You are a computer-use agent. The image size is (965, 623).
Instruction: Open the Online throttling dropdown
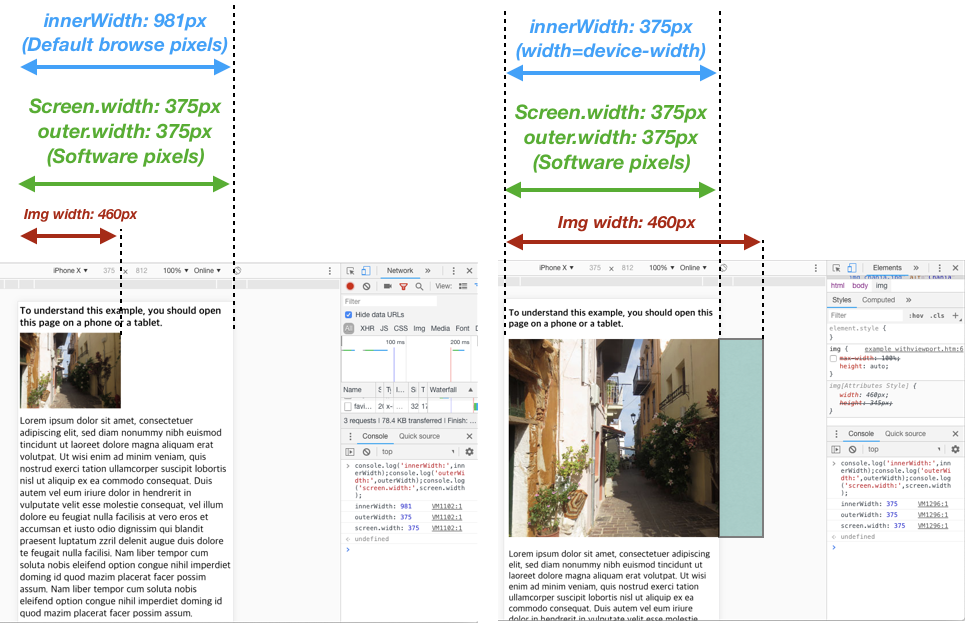[208, 270]
